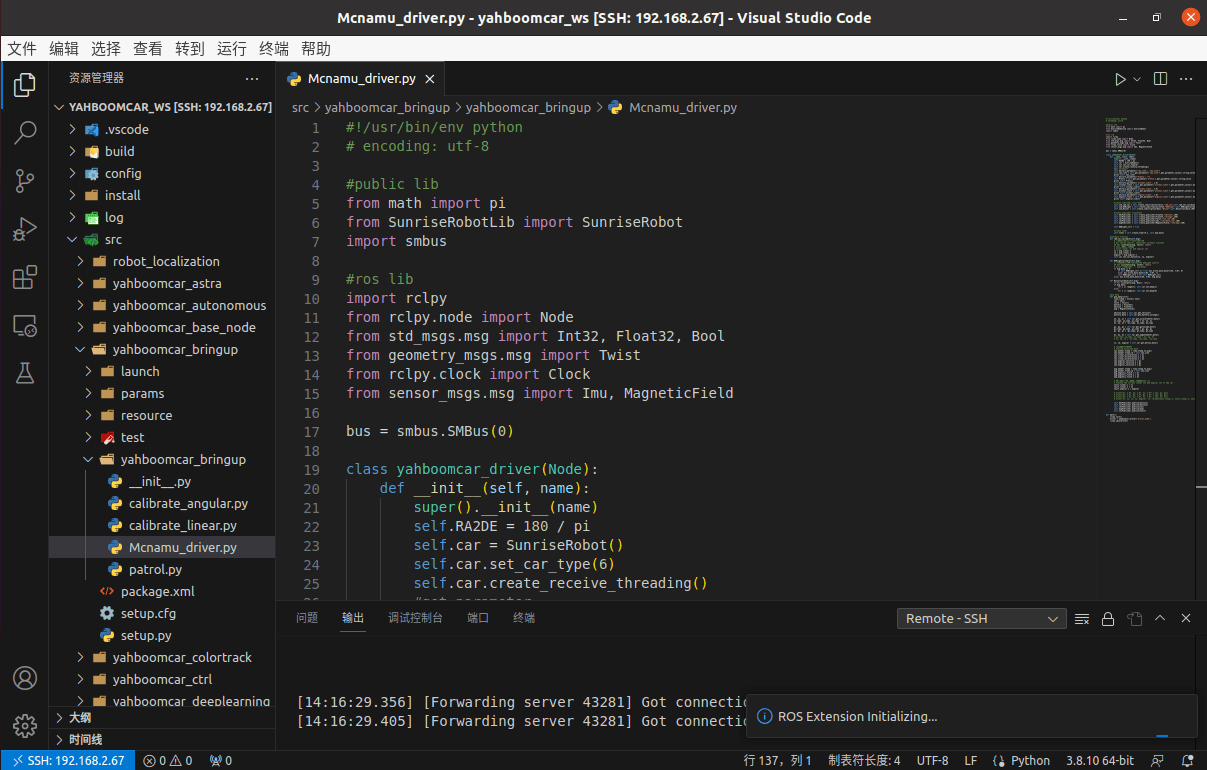The image size is (1207, 770).
Task: Expand the yahboomcar_astra folder
Action: point(166,284)
